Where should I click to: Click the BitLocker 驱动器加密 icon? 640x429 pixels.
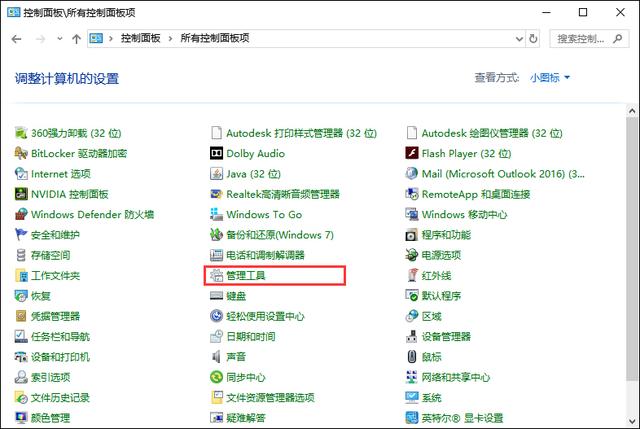coord(21,153)
